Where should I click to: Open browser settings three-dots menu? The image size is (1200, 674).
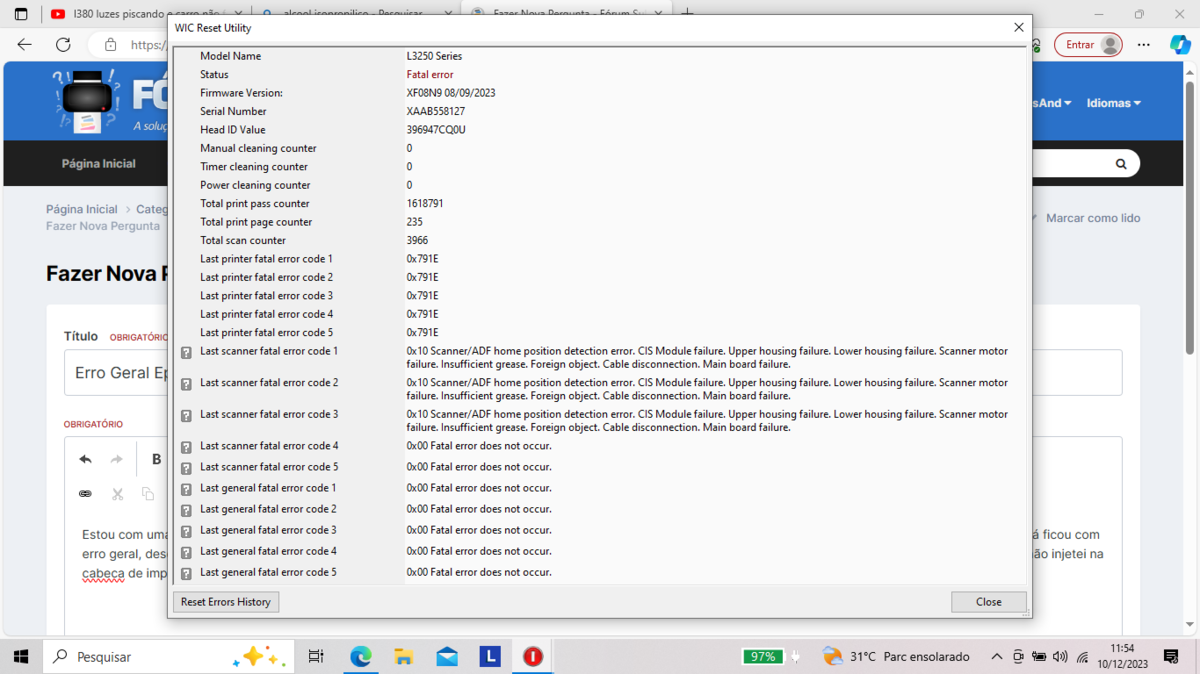[1144, 45]
